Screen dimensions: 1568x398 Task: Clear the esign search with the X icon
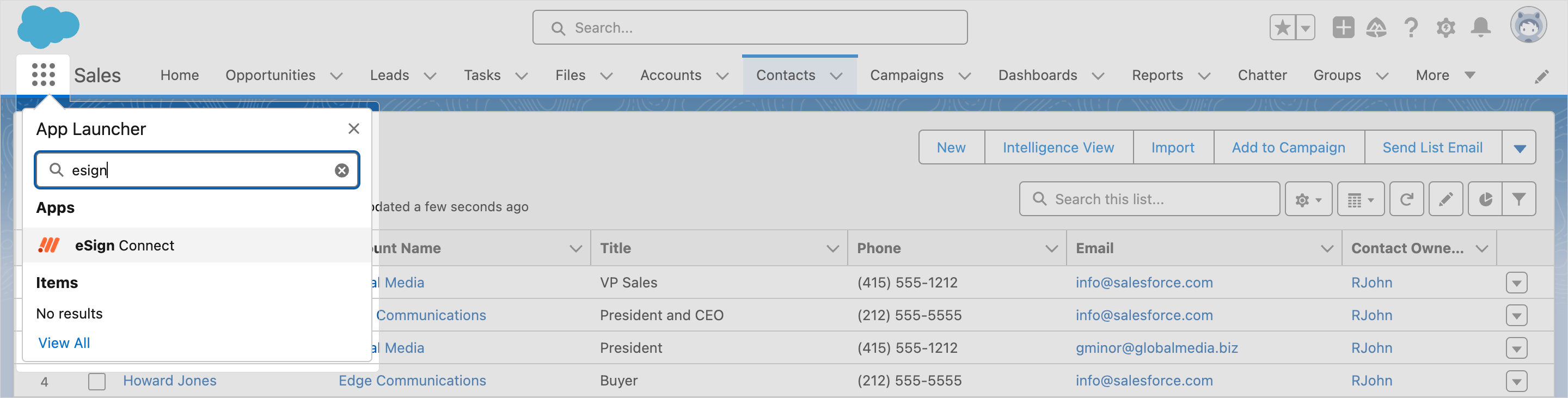point(341,170)
